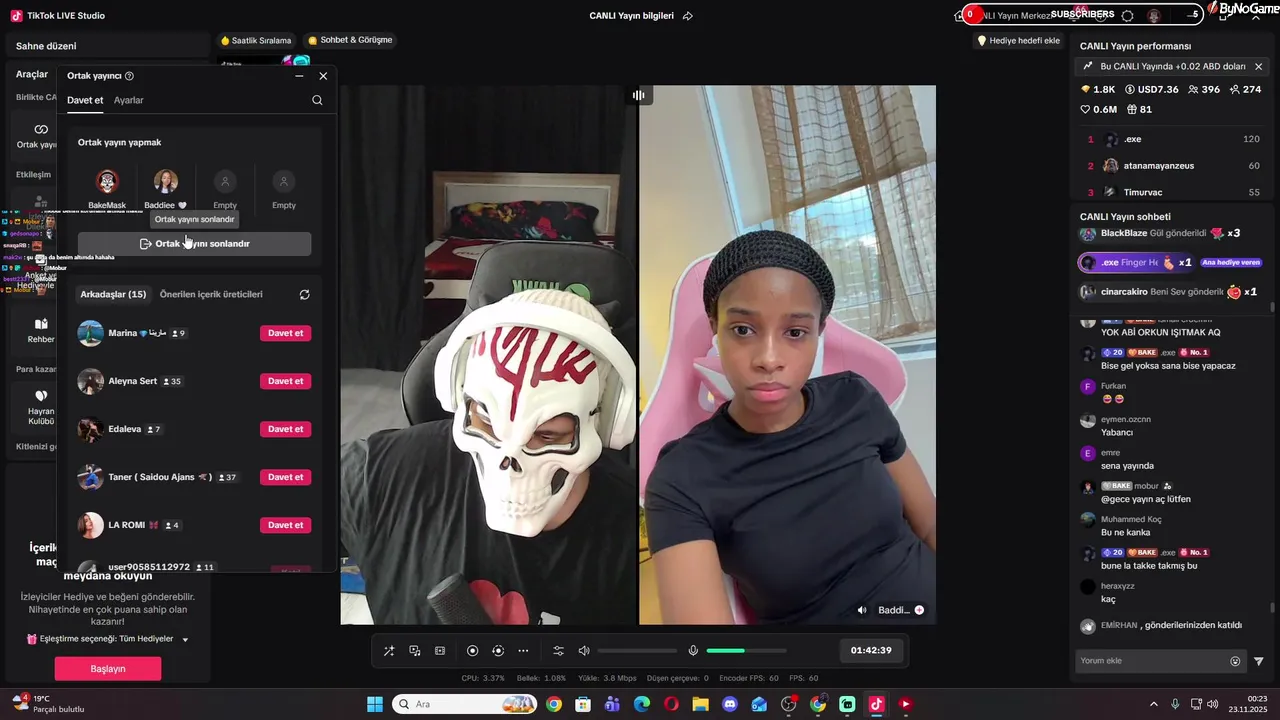The width and height of the screenshot is (1280, 720).
Task: Open the scene switch icon in control bar
Action: click(x=415, y=651)
